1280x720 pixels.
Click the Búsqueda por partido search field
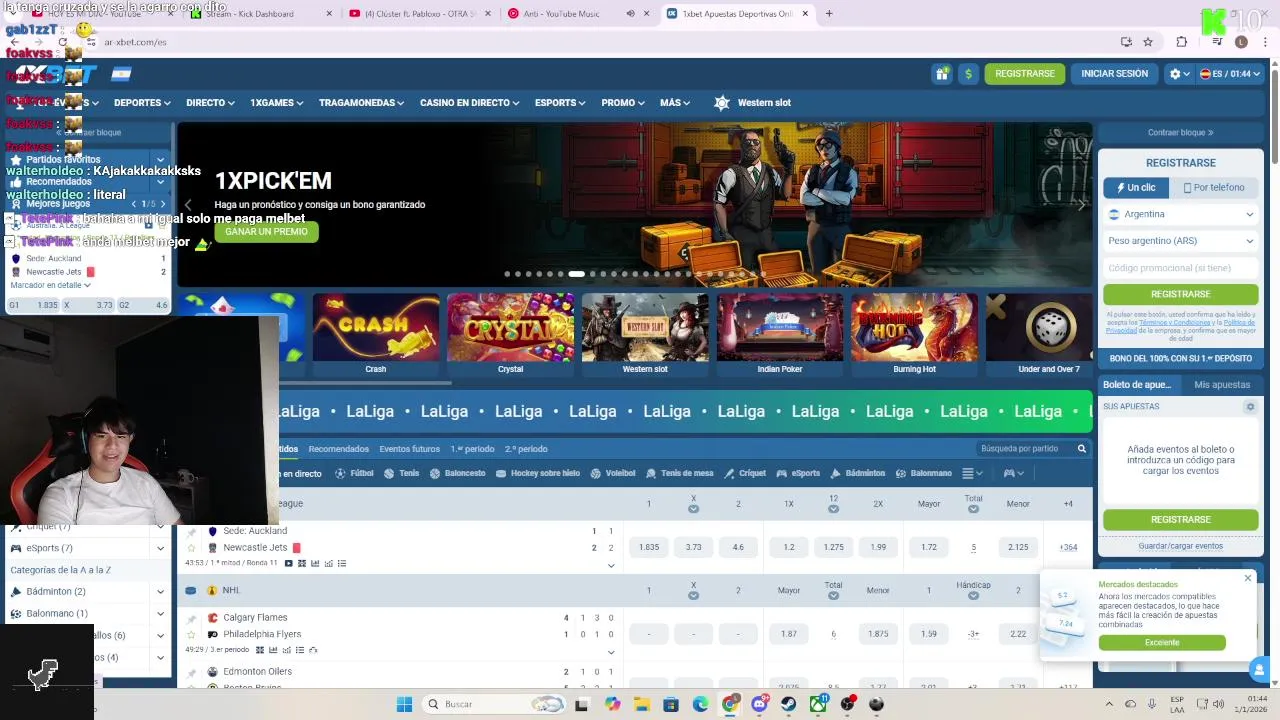(x=1025, y=449)
